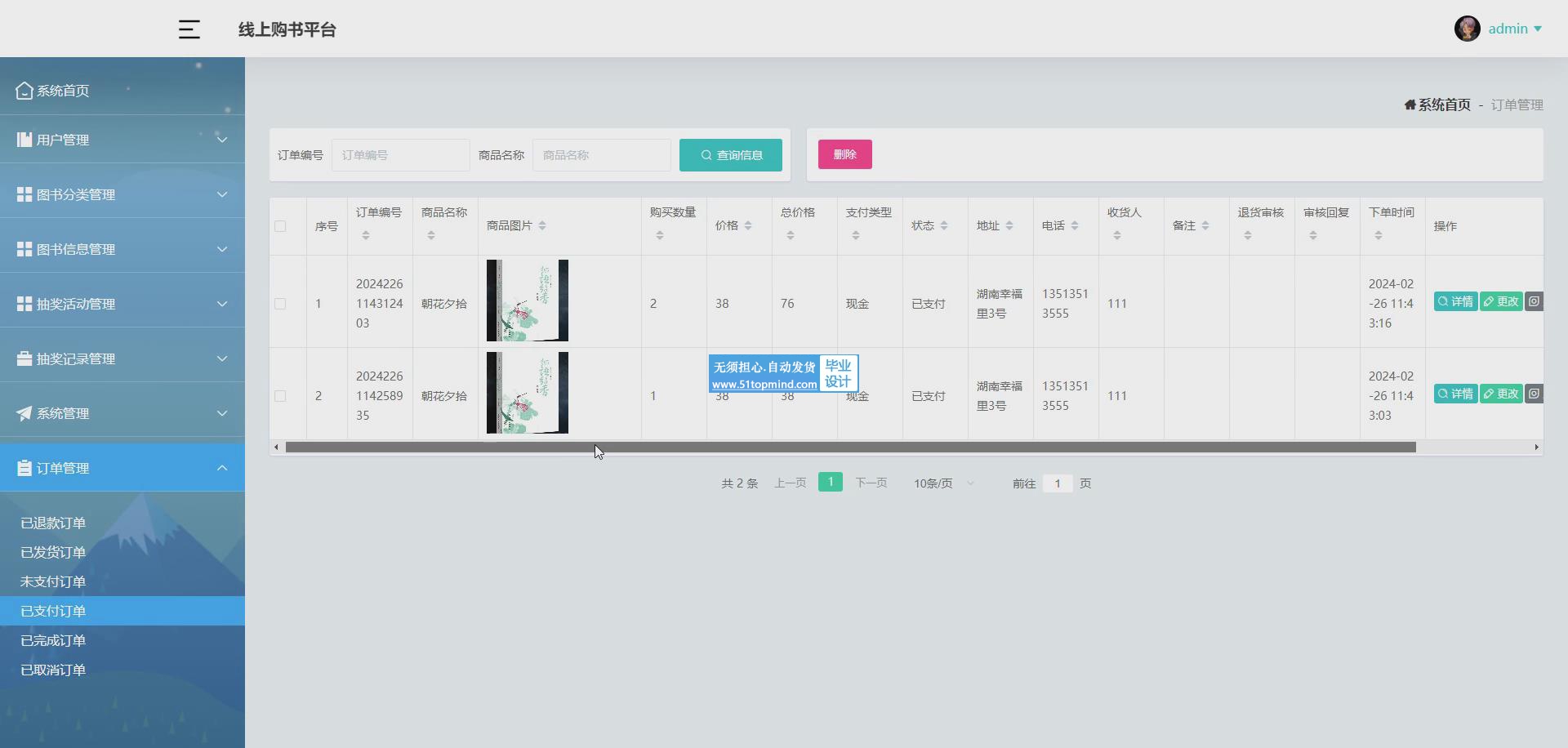
Task: Toggle the select-all checkbox in table header
Action: [x=280, y=226]
